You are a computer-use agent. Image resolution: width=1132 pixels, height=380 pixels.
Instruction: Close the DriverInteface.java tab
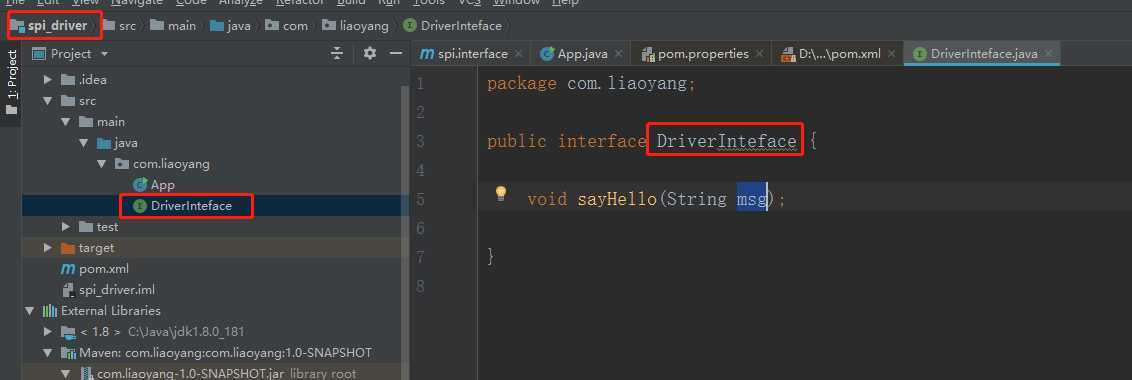coord(1049,53)
